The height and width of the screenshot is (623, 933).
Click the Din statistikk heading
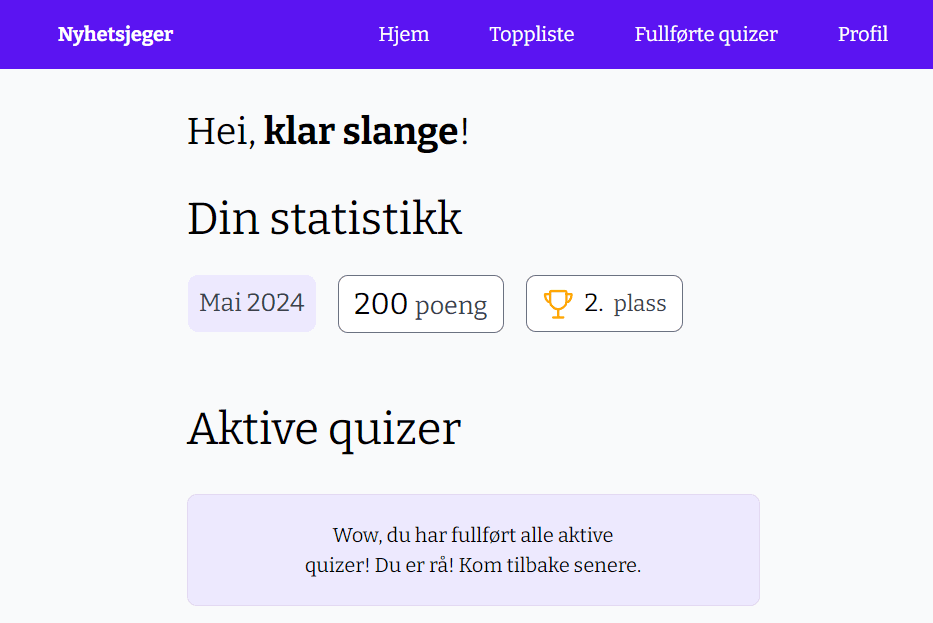pyautogui.click(x=325, y=219)
